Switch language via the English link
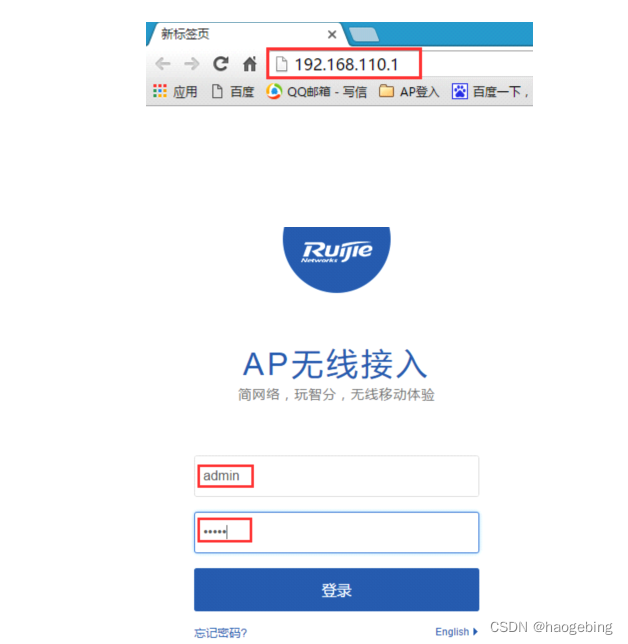The image size is (628, 644). click(456, 632)
